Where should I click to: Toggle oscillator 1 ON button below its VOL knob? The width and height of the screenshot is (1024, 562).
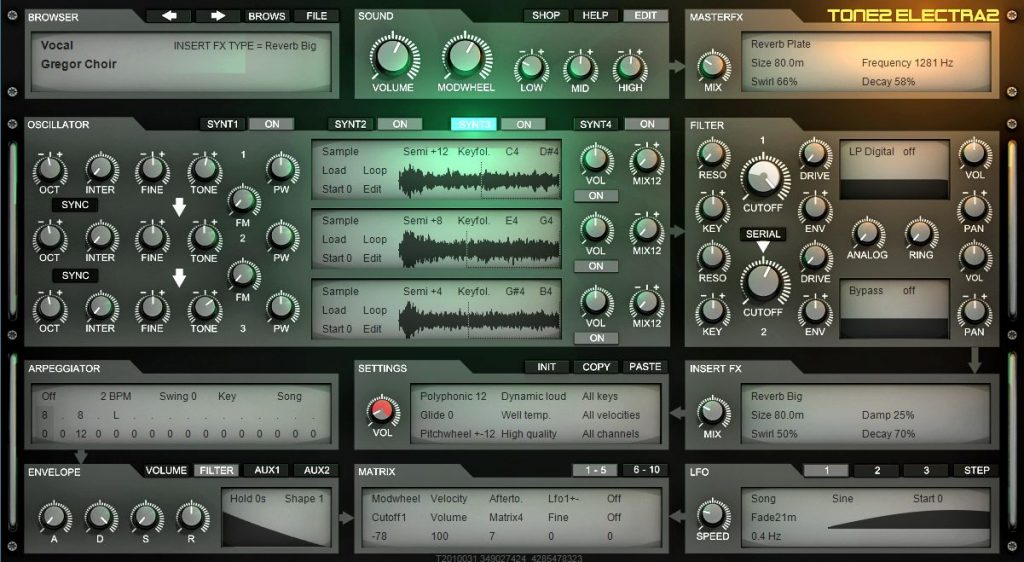point(596,196)
